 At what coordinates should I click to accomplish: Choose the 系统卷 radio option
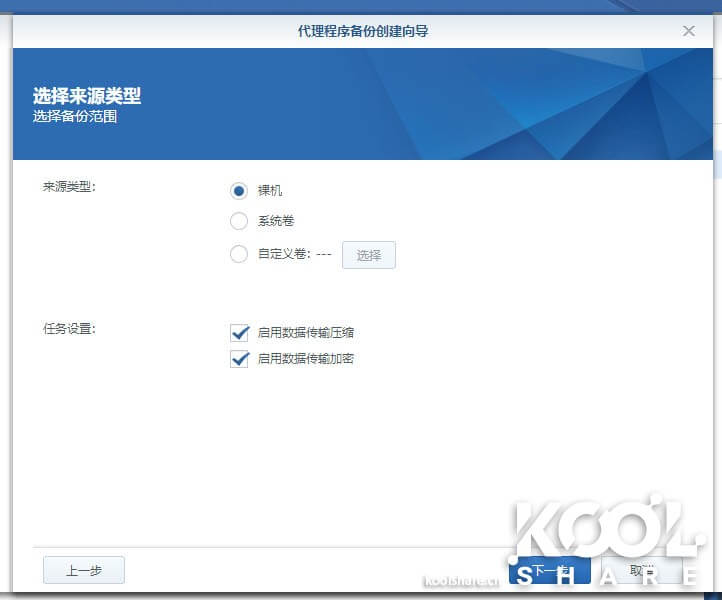click(x=239, y=221)
